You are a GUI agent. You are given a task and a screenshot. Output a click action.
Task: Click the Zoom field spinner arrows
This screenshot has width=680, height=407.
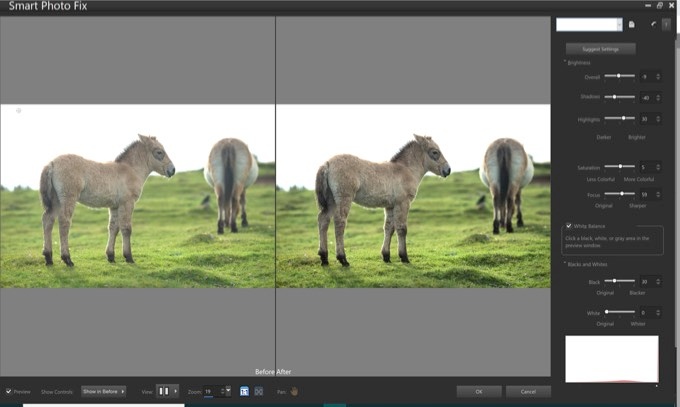click(x=222, y=391)
